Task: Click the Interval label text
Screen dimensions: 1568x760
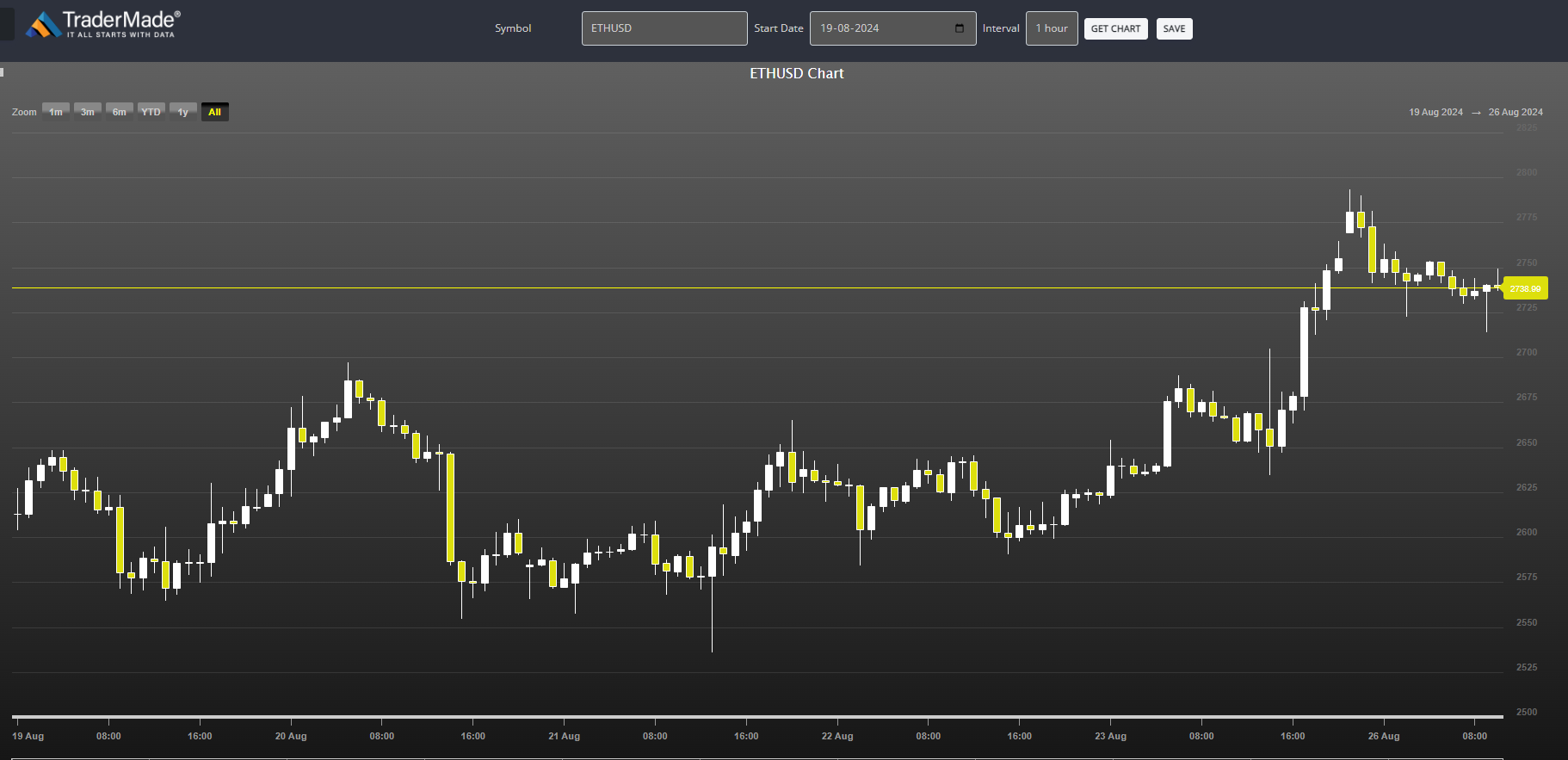Action: 1001,28
